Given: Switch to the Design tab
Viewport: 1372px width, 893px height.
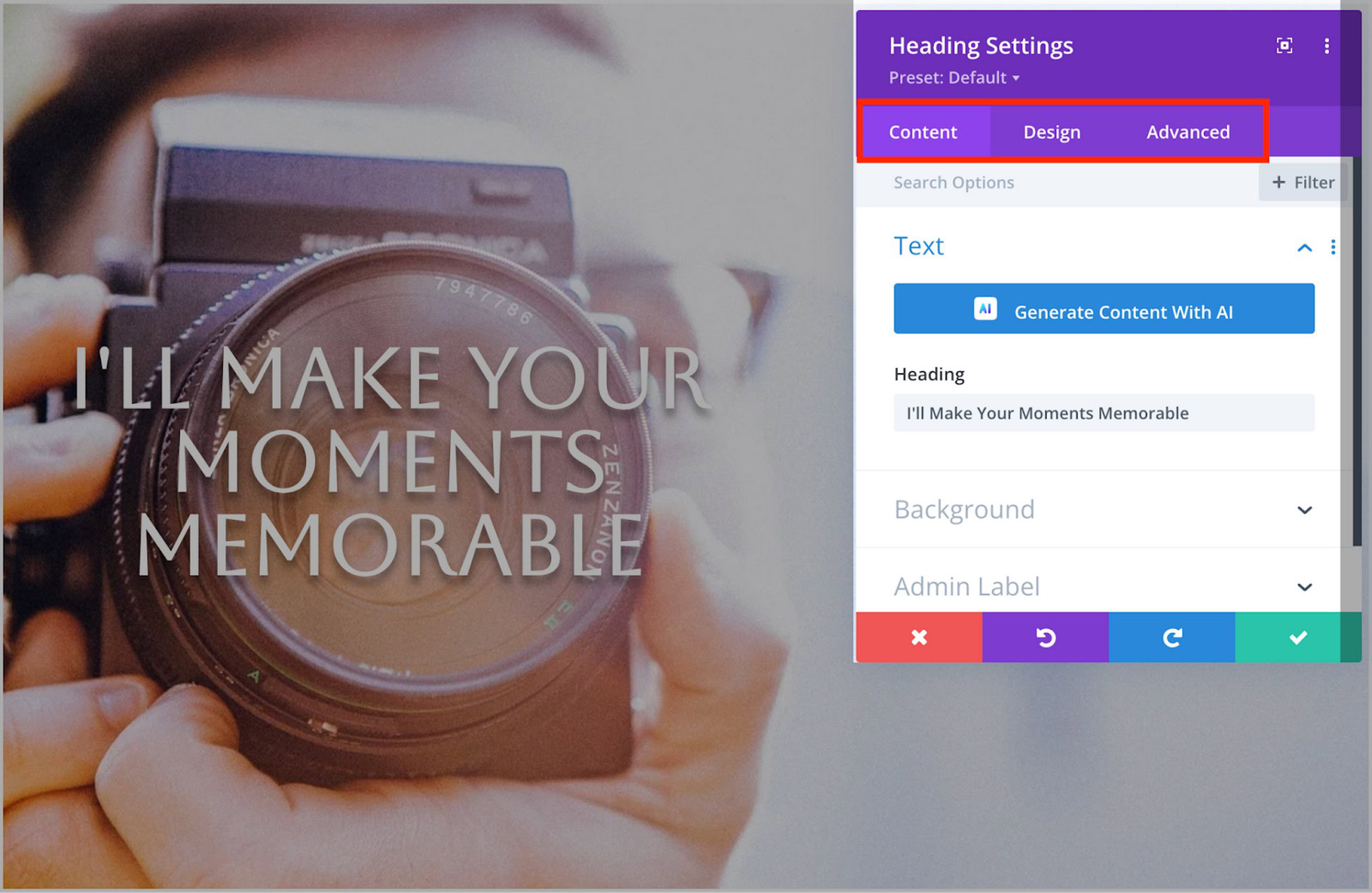Looking at the screenshot, I should [x=1051, y=131].
